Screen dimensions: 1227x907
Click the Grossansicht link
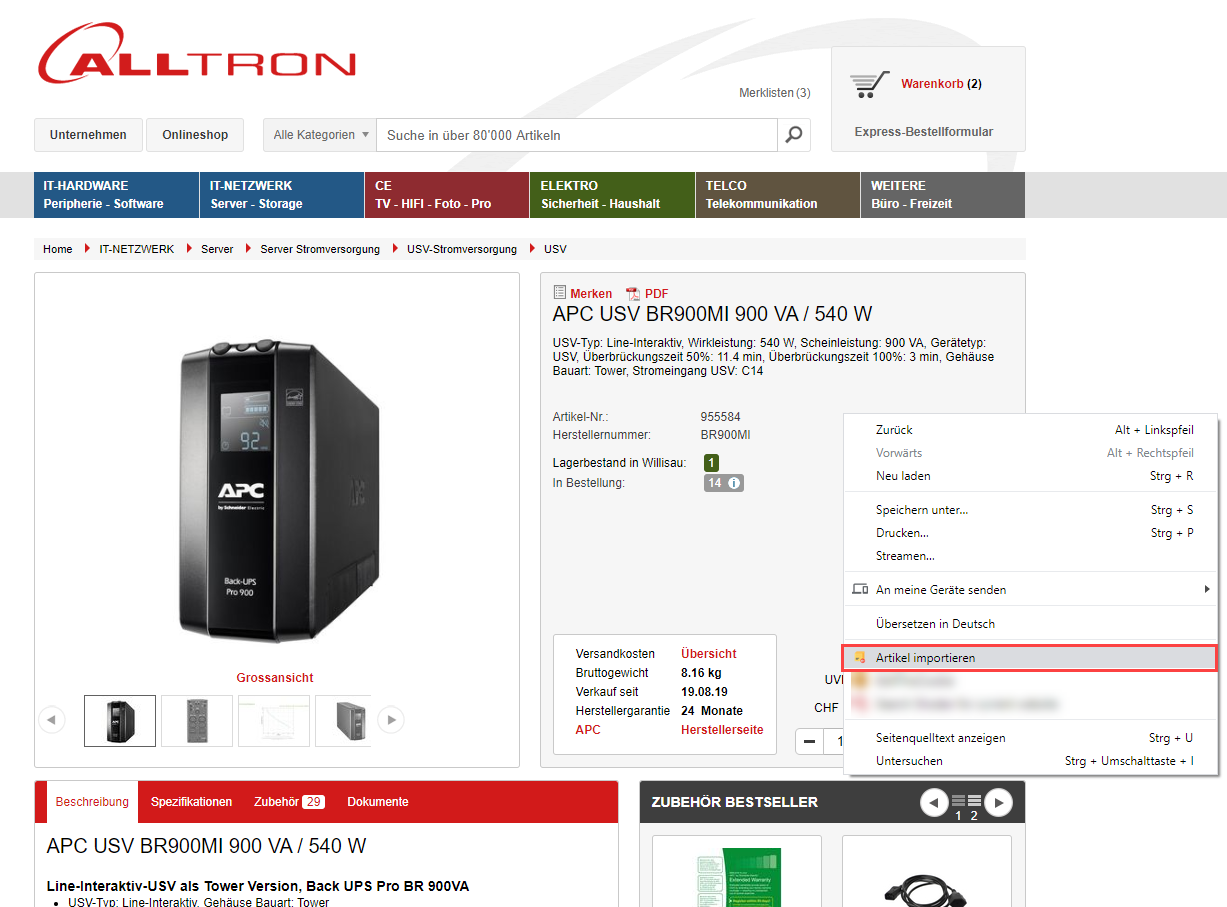(x=275, y=678)
